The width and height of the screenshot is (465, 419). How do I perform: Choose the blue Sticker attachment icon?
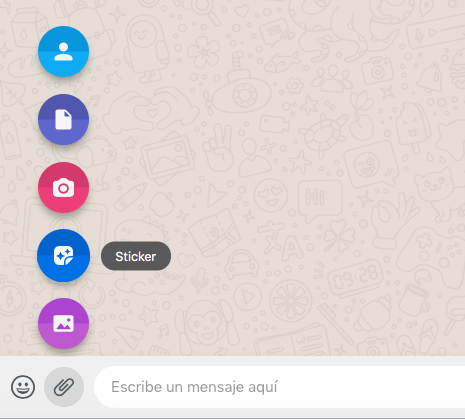[x=63, y=256]
